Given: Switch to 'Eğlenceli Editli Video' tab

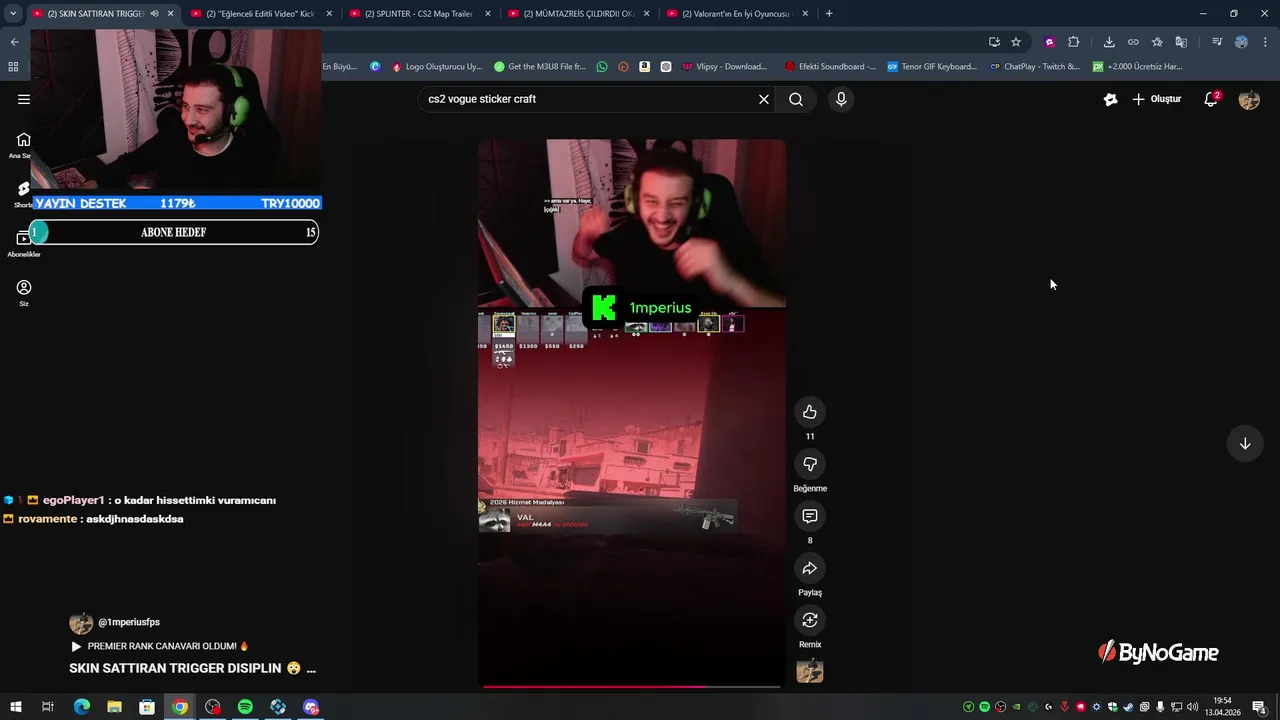Looking at the screenshot, I should coord(260,14).
